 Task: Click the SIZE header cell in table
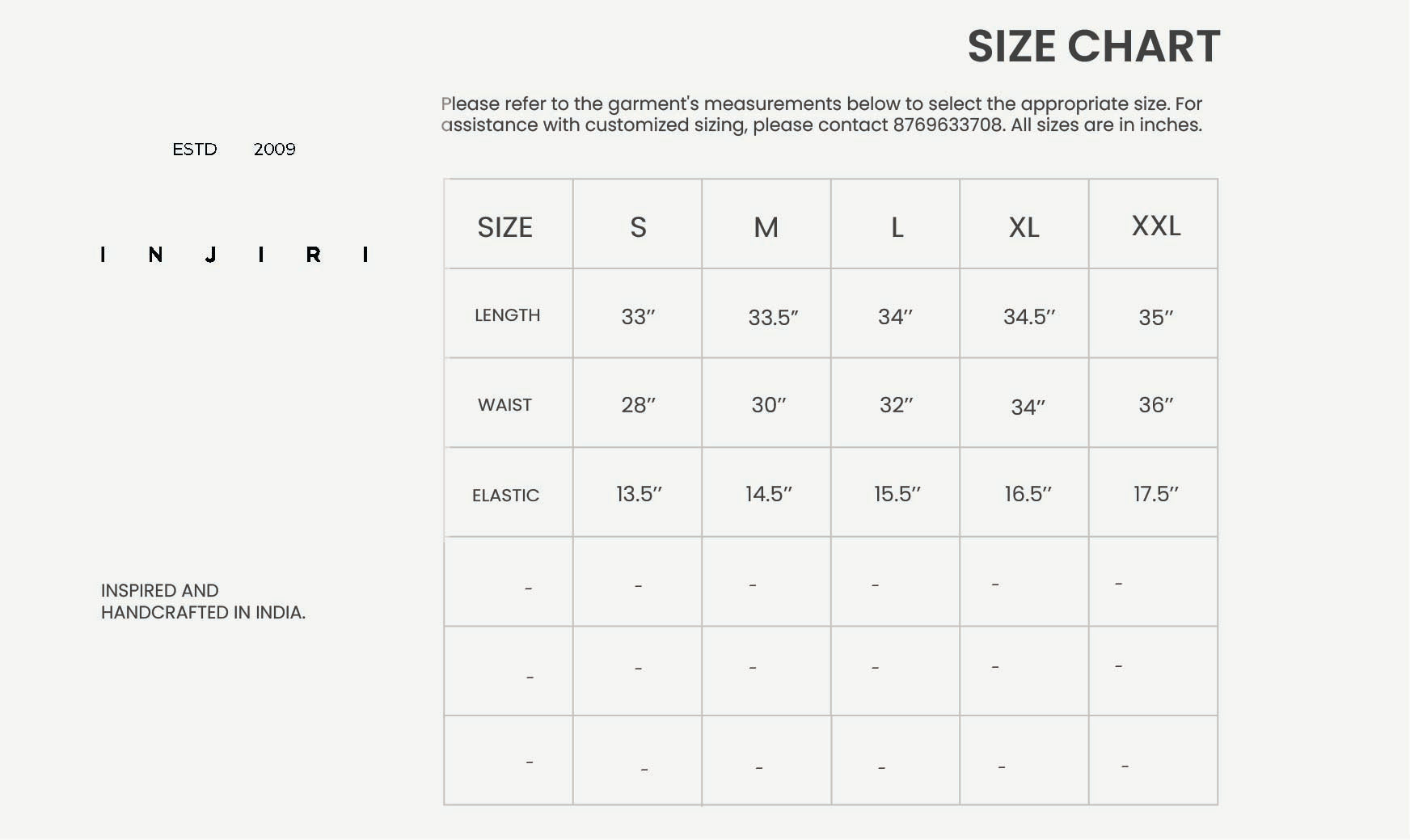(504, 227)
